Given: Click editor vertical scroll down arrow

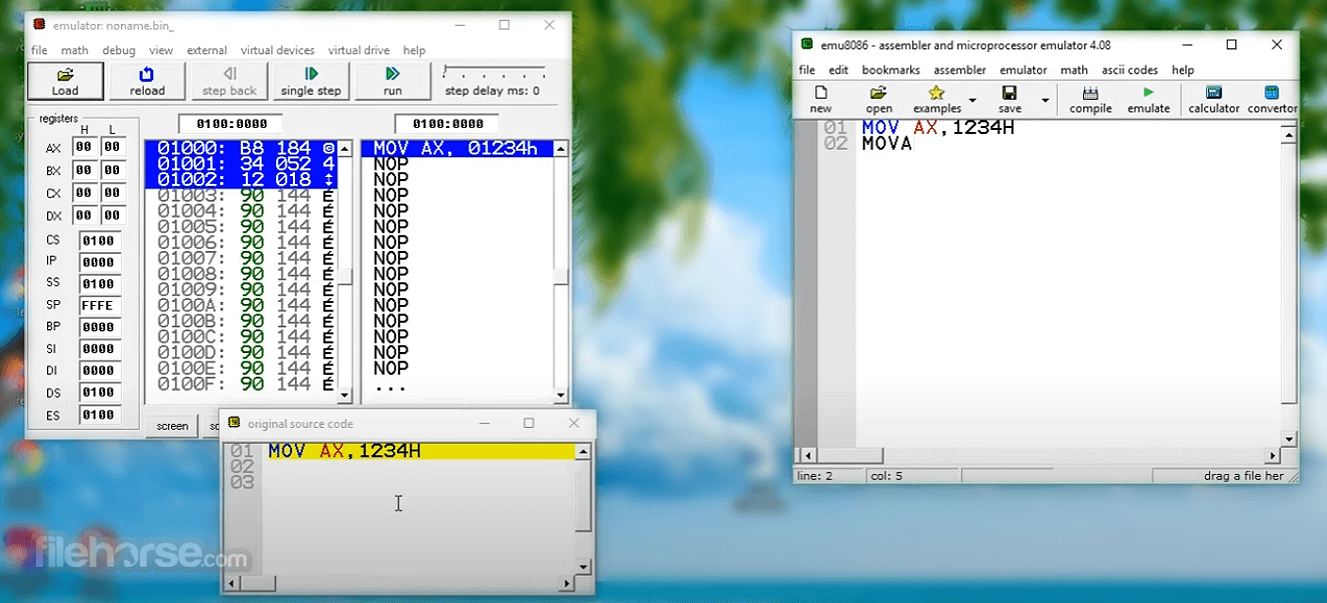Looking at the screenshot, I should pyautogui.click(x=1289, y=439).
